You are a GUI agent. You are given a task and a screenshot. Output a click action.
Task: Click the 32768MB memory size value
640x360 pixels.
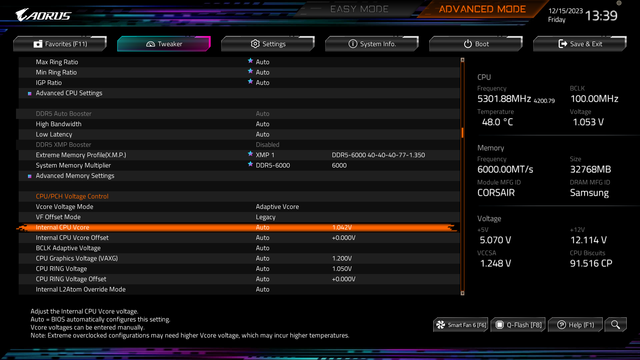(591, 169)
